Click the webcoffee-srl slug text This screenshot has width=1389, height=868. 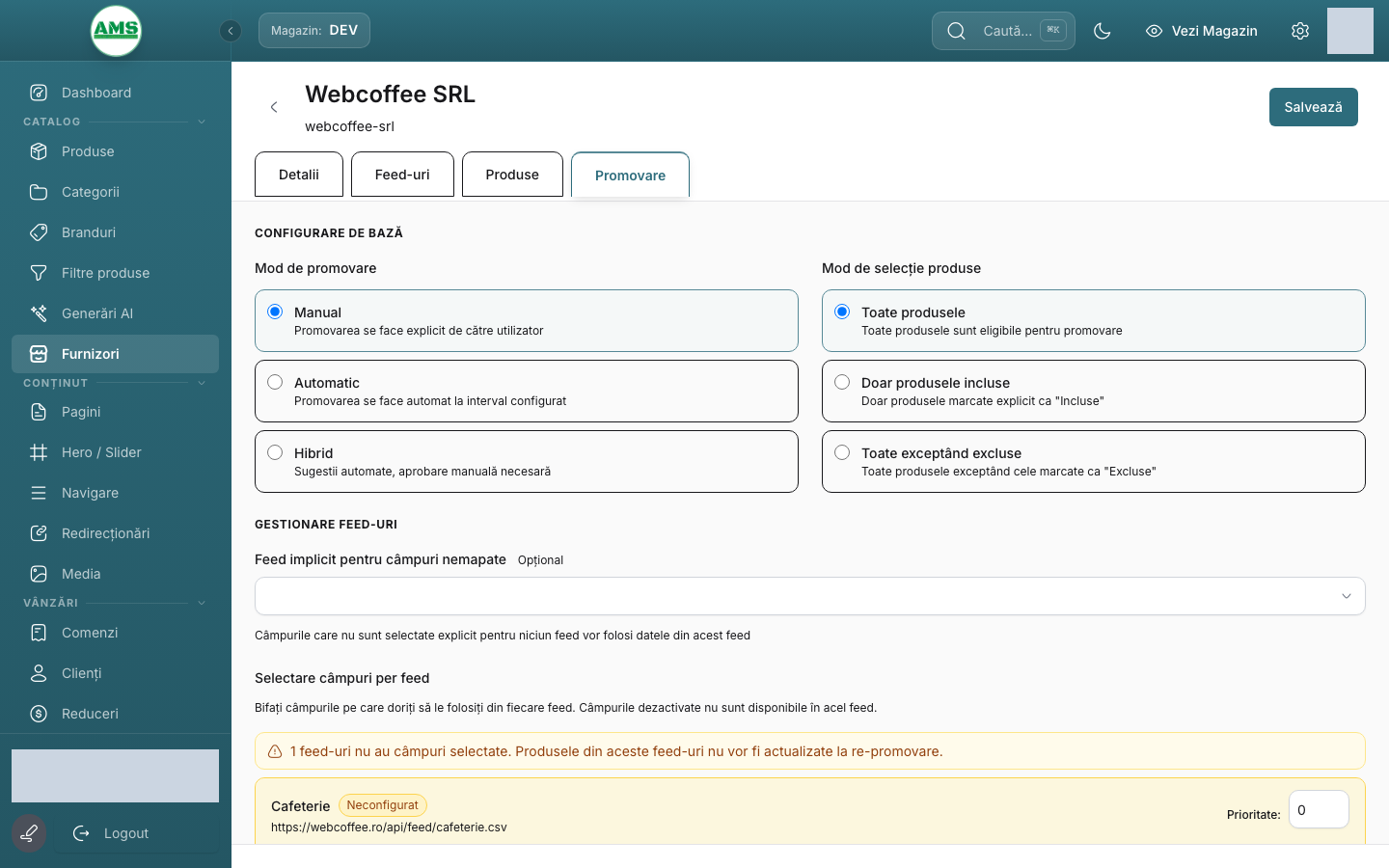(349, 126)
